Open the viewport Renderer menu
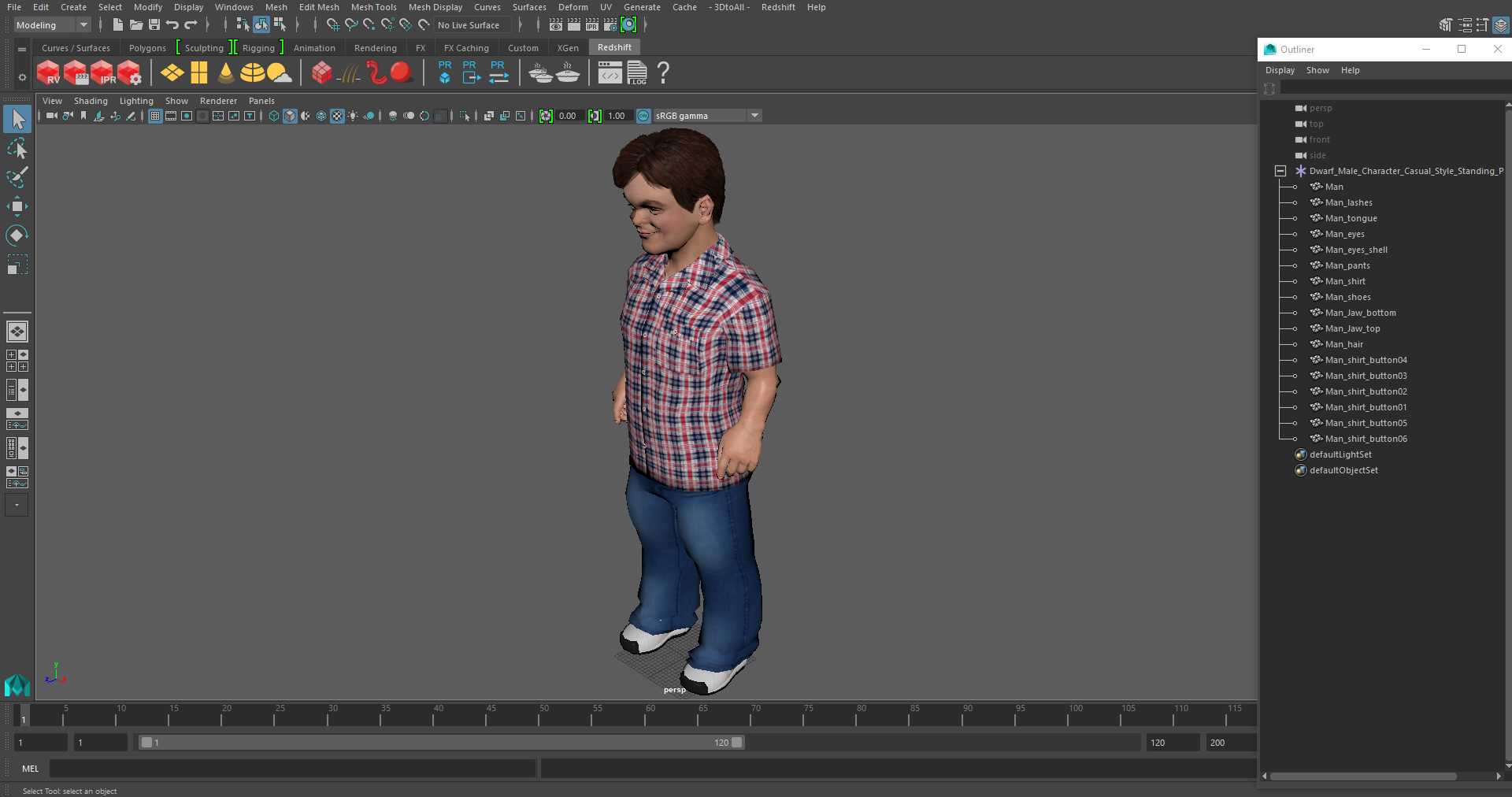This screenshot has width=1512, height=797. (x=218, y=101)
